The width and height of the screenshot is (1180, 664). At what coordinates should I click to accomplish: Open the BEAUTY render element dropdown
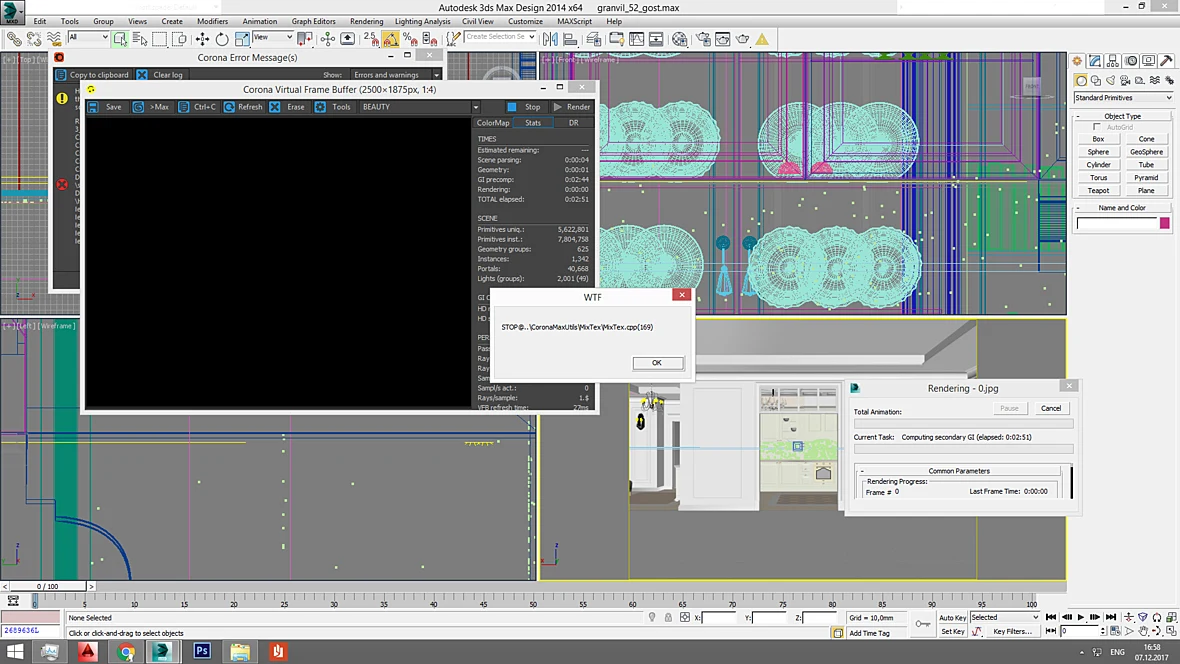[x=419, y=107]
